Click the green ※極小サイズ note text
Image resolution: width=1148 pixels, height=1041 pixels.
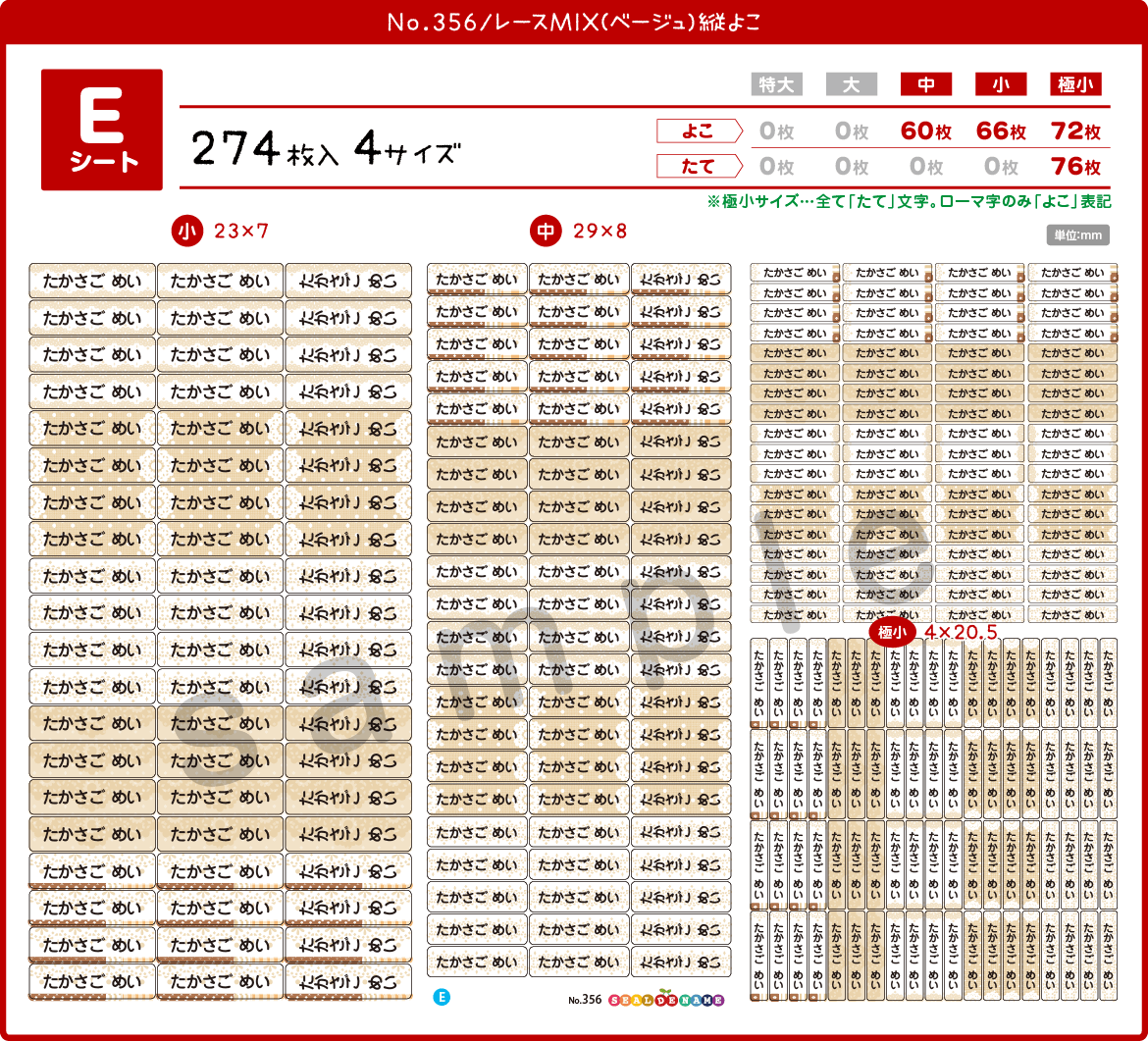909,201
